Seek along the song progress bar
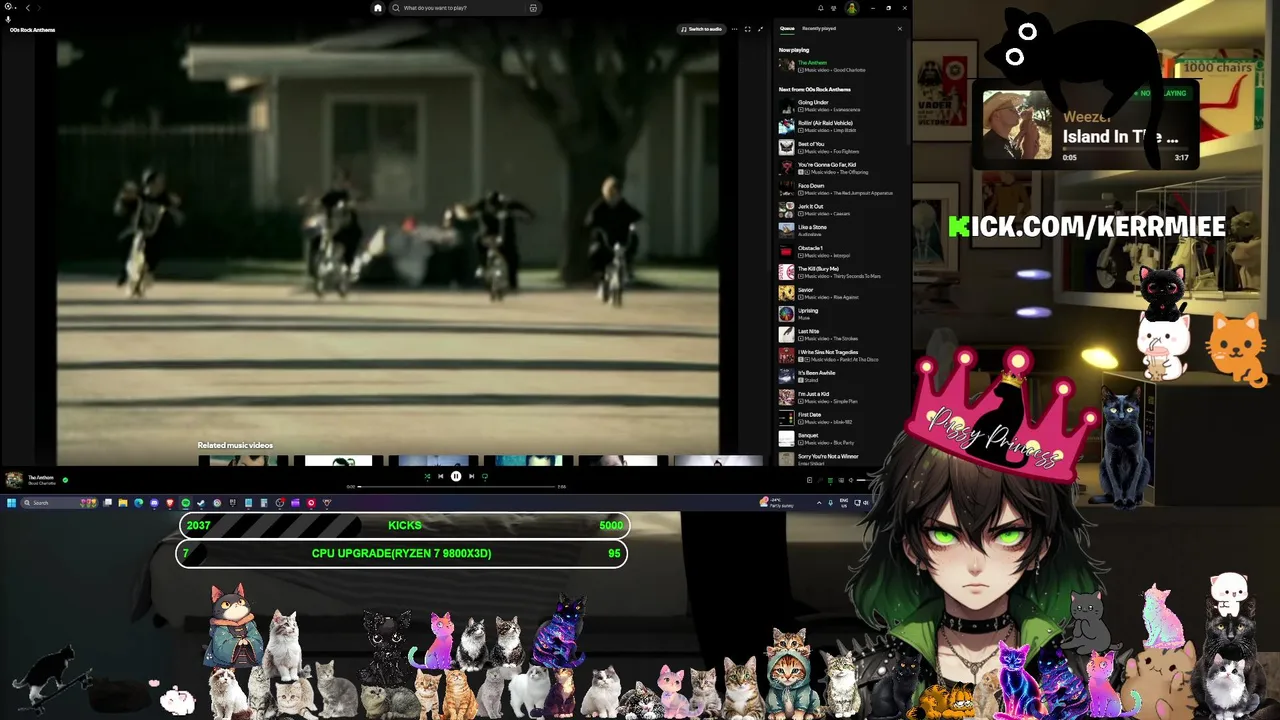The image size is (1280, 720). 456,487
